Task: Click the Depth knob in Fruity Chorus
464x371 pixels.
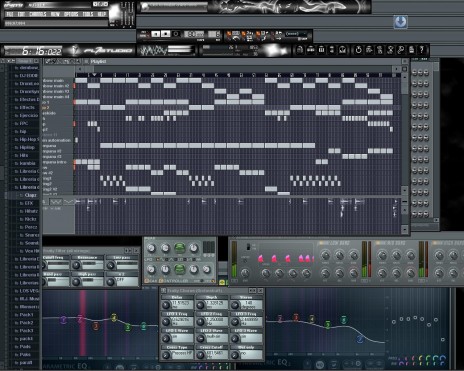Action: click(200, 305)
